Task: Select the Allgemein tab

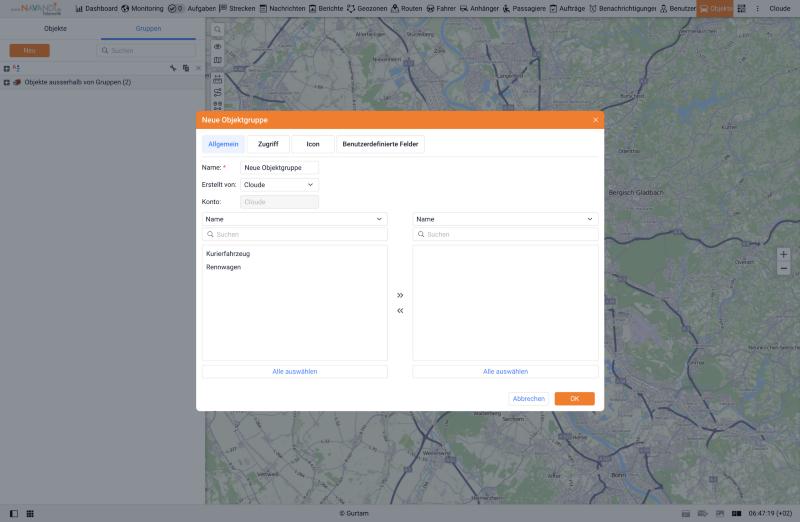Action: tap(223, 144)
